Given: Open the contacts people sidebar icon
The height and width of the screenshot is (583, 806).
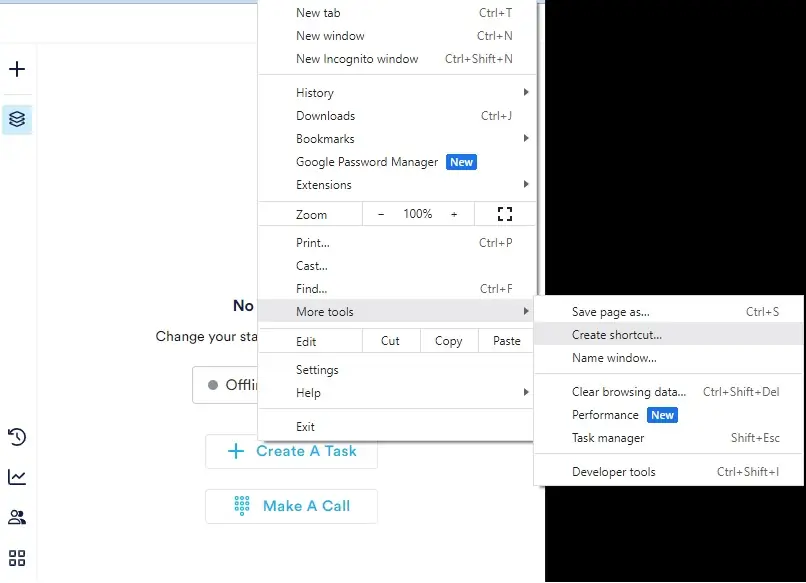Looking at the screenshot, I should [x=17, y=518].
